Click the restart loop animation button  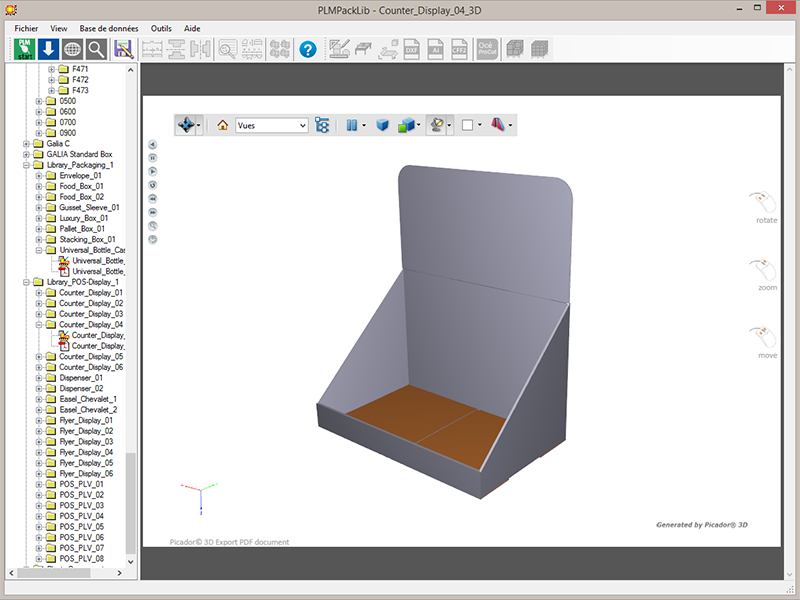[x=152, y=185]
